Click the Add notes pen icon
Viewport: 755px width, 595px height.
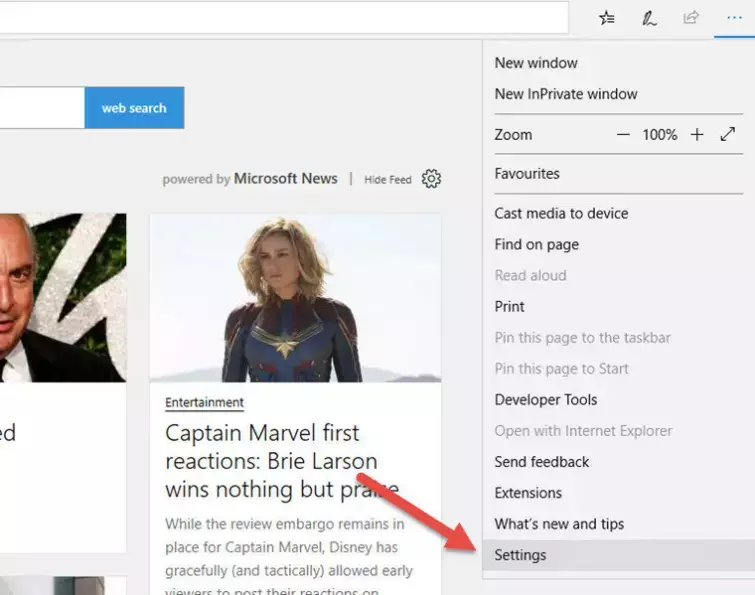649,18
